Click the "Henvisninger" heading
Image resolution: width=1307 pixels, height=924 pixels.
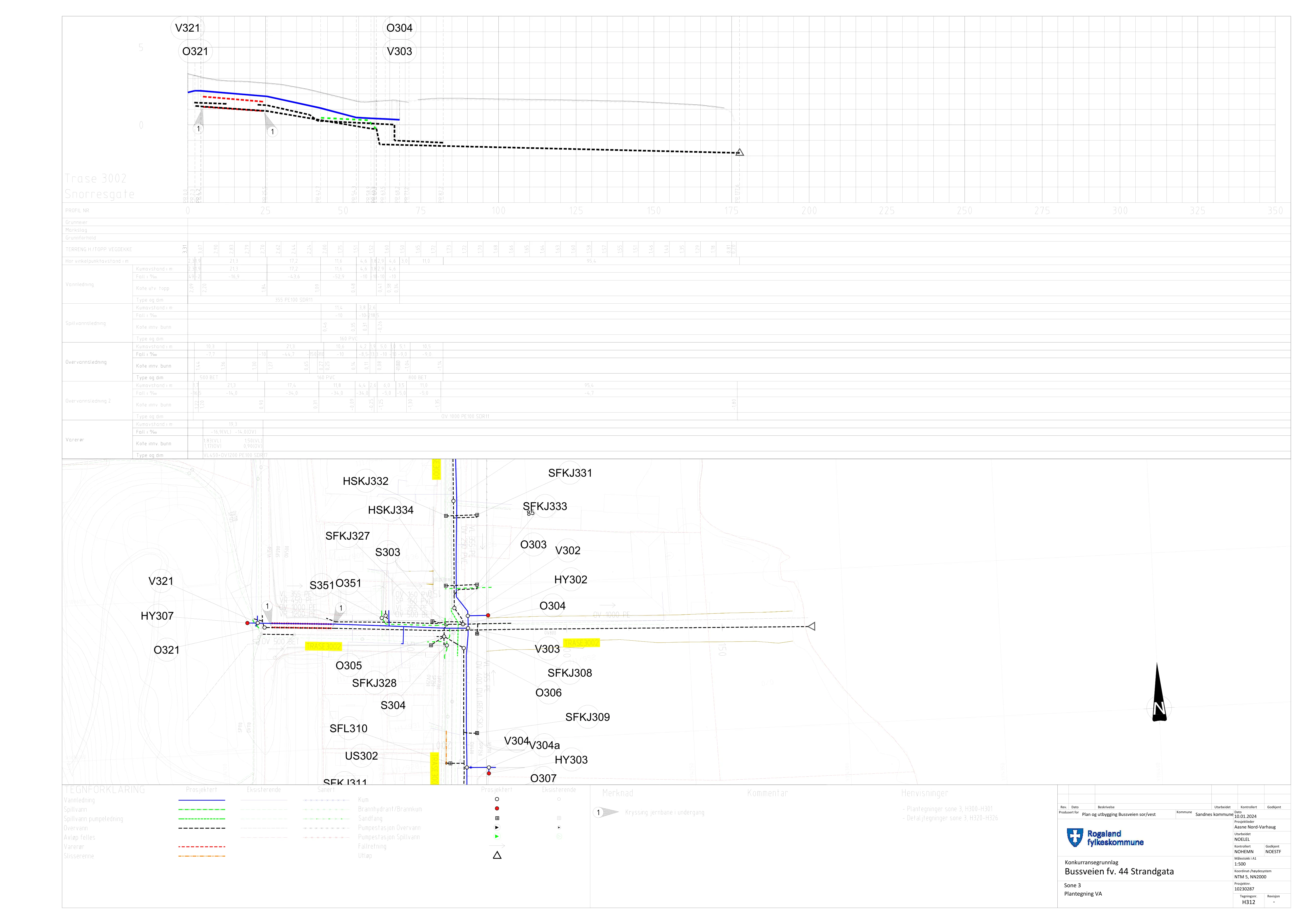[x=925, y=793]
